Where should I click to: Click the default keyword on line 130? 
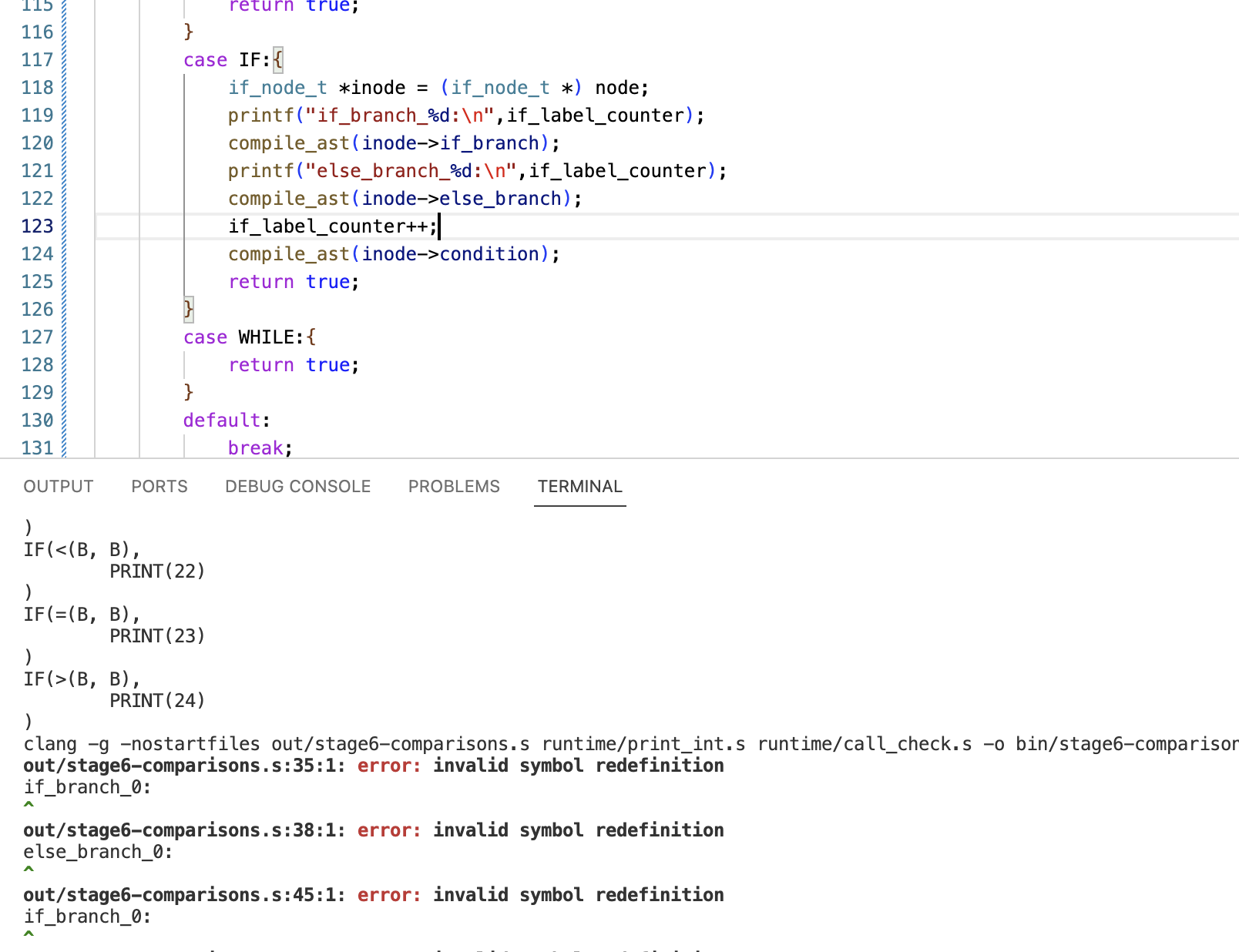click(222, 421)
